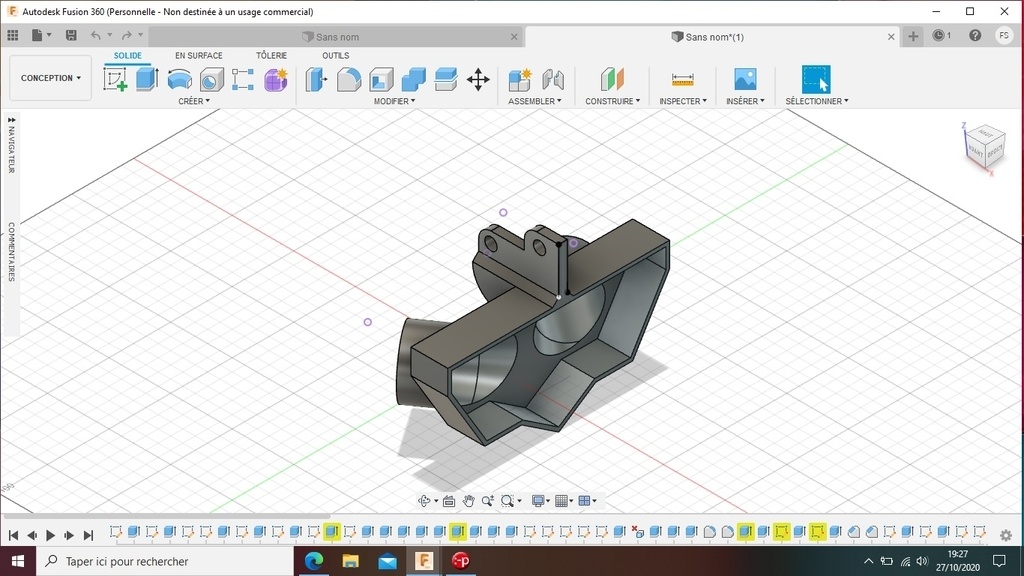
Task: Step timeline forward one feature
Action: point(69,536)
